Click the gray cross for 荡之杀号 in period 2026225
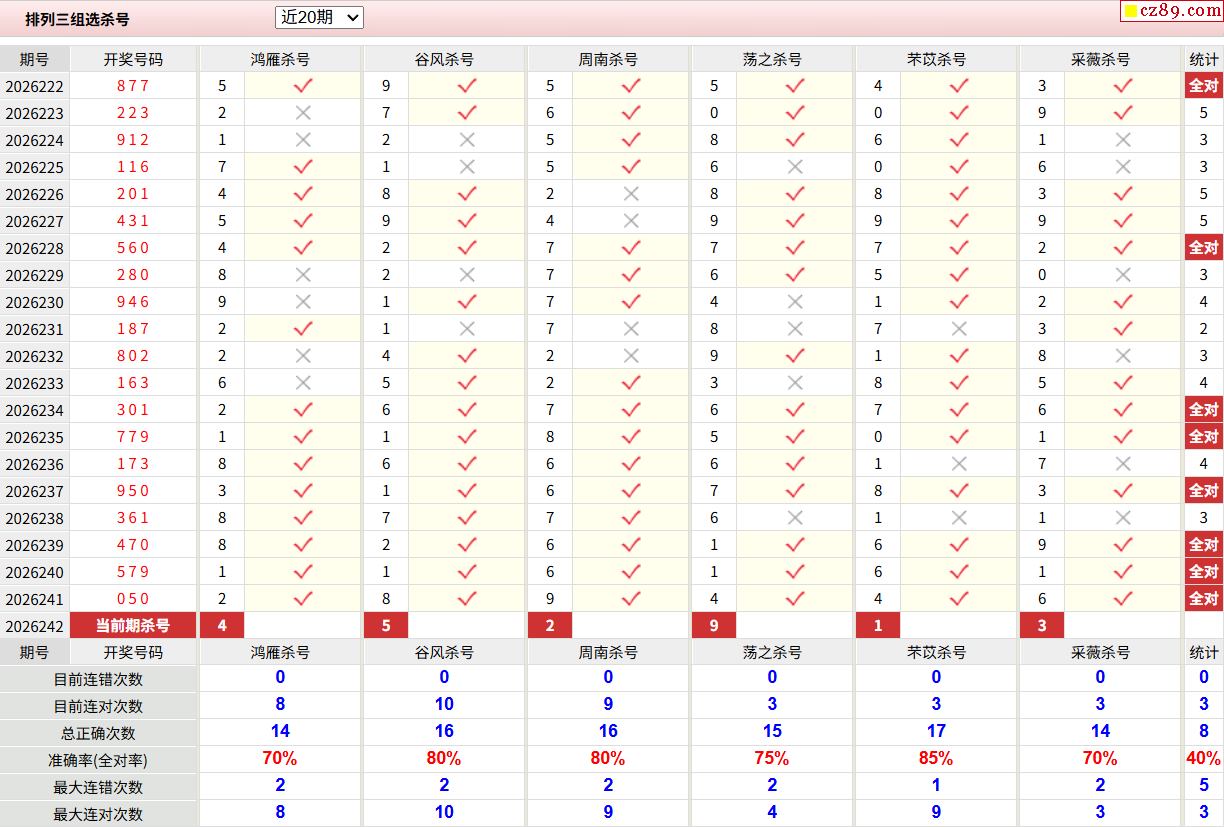This screenshot has height=827, width=1224. pyautogui.click(x=795, y=167)
